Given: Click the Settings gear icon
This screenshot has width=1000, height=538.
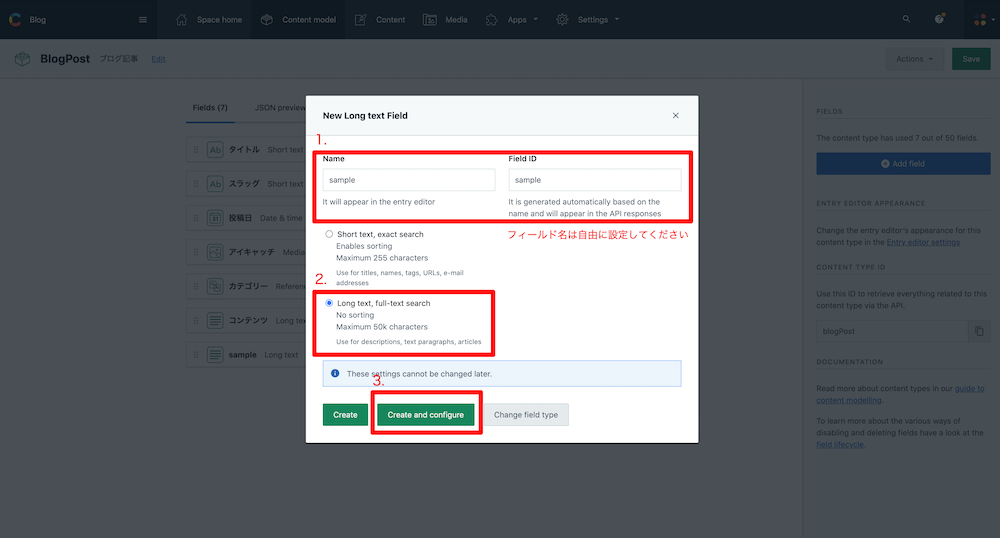Looking at the screenshot, I should coord(562,20).
